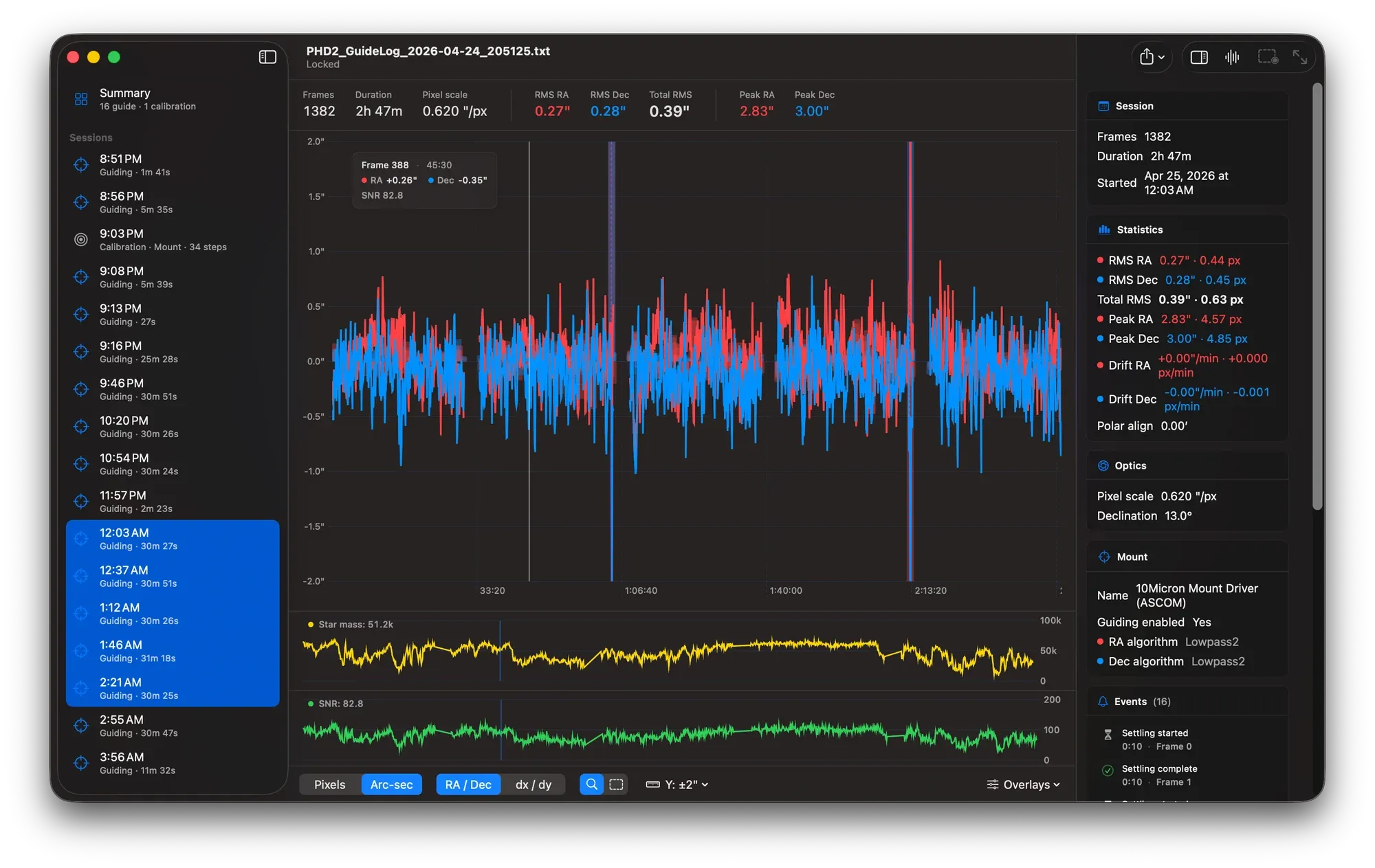Screen dimensions: 1375x868
Task: Click the Session section header icon
Action: pos(1103,106)
